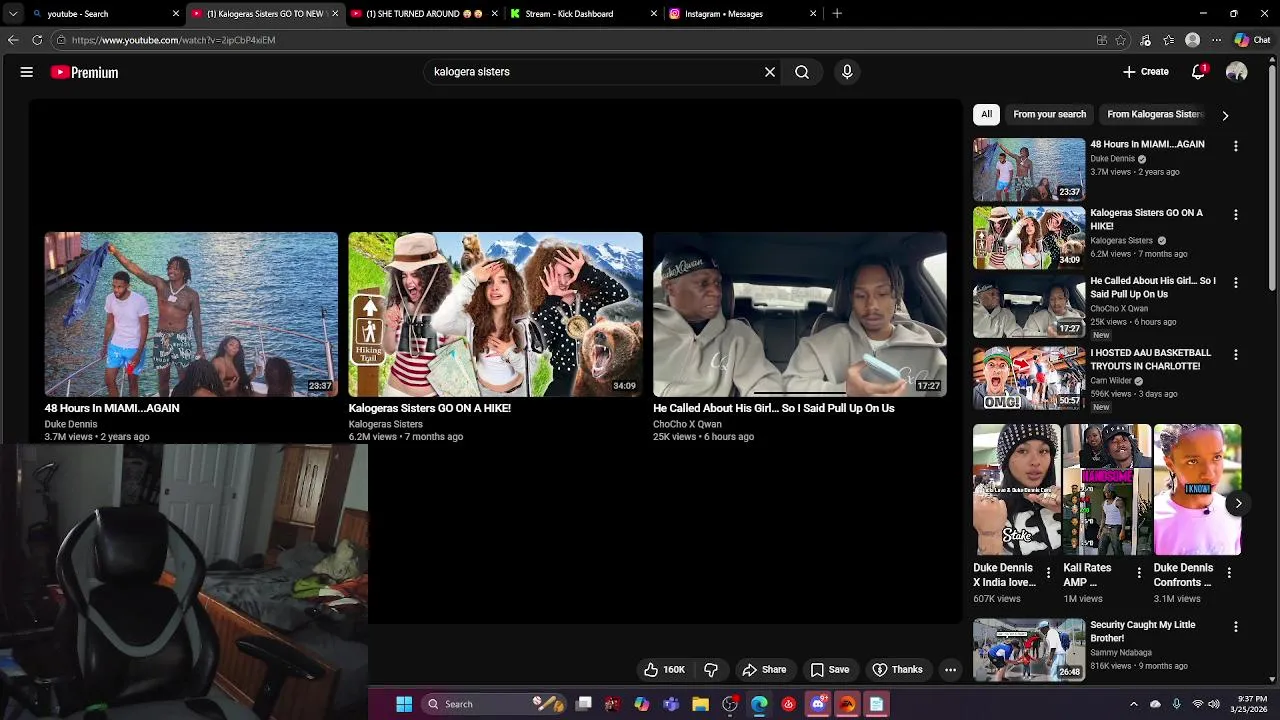This screenshot has height=720, width=1280.
Task: Click the Thanks button
Action: (x=897, y=670)
